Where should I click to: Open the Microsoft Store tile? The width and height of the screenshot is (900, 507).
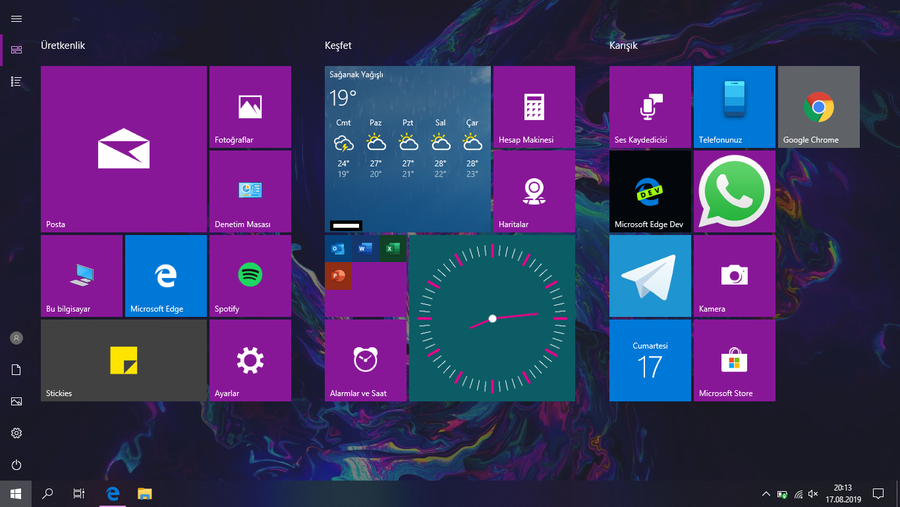pyautogui.click(x=734, y=360)
